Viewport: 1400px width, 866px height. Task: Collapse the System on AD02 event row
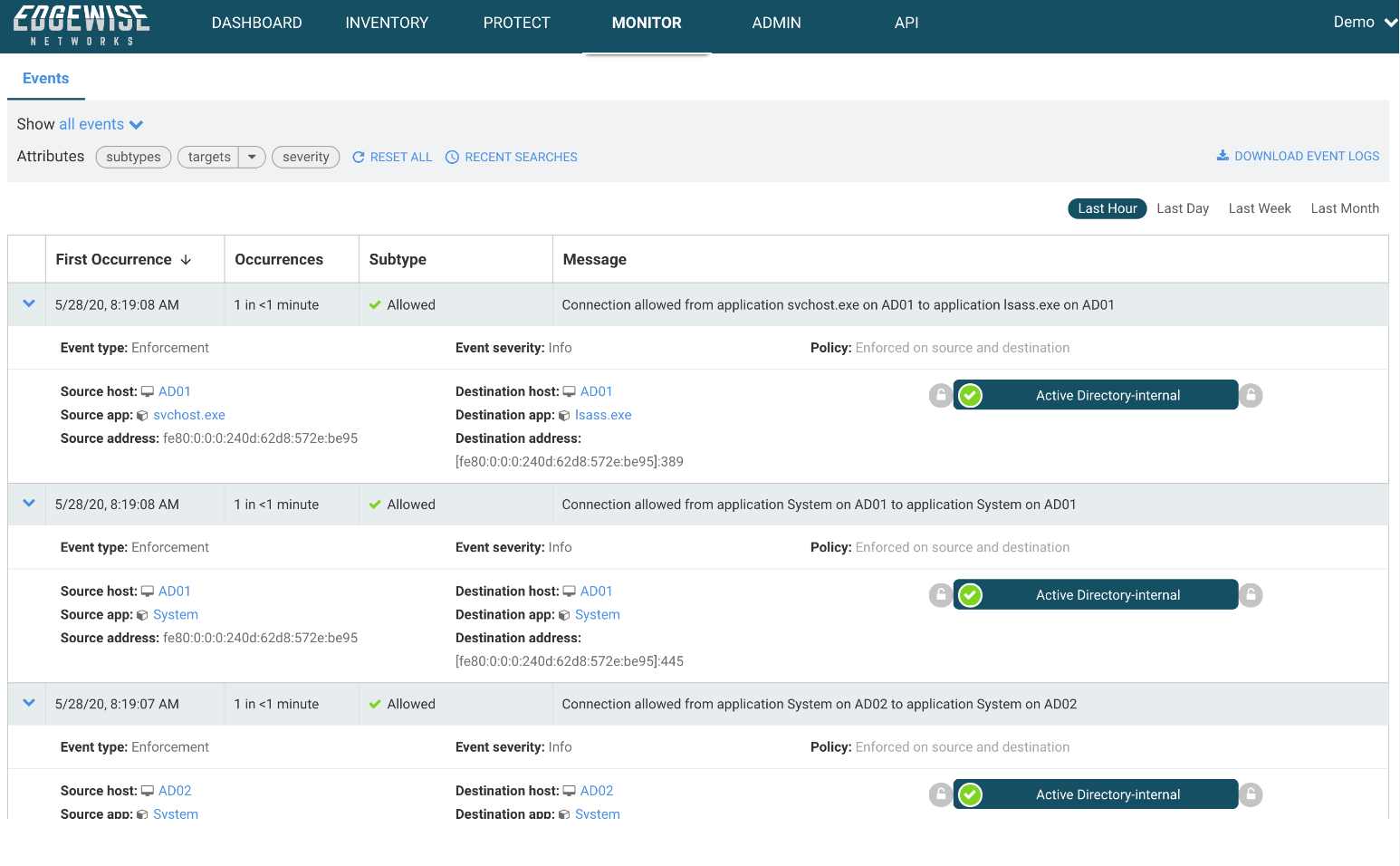click(x=29, y=704)
